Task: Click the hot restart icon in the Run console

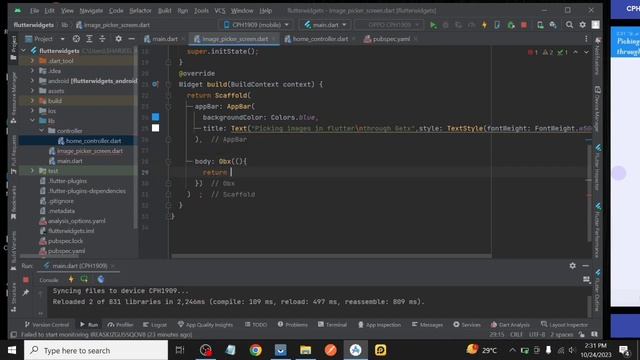Action: [84, 280]
